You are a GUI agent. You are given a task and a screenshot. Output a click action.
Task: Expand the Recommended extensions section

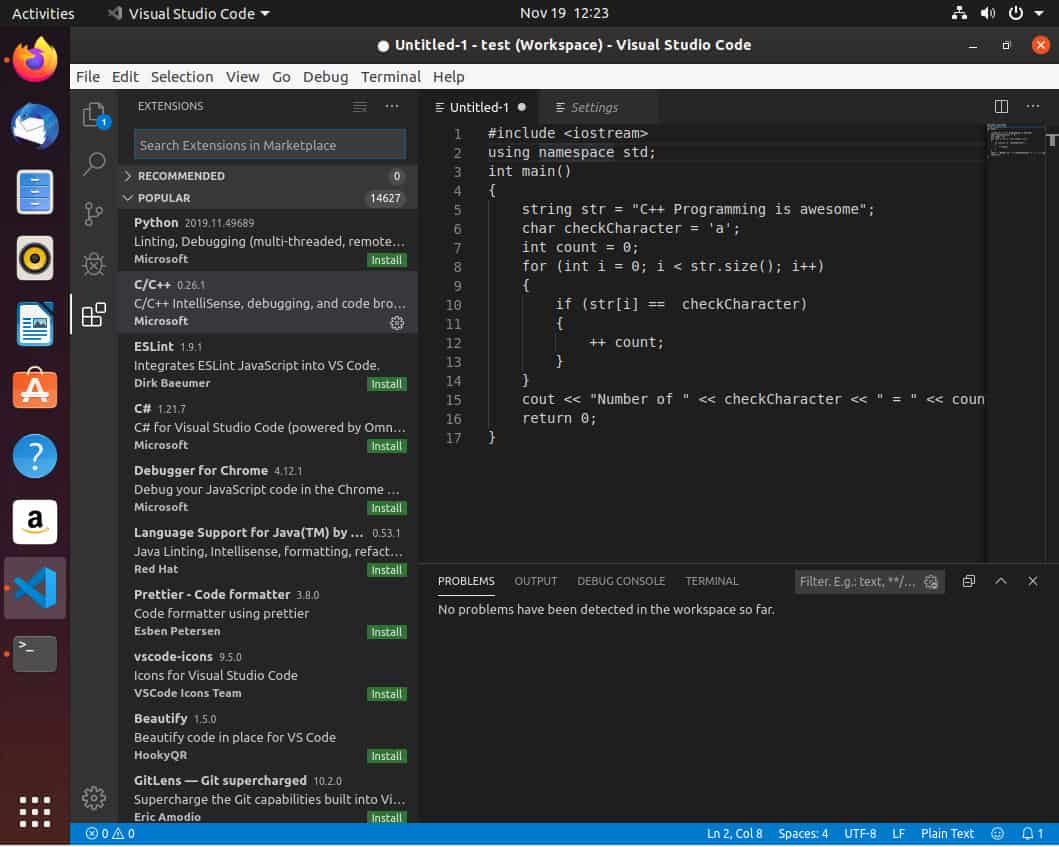click(268, 176)
